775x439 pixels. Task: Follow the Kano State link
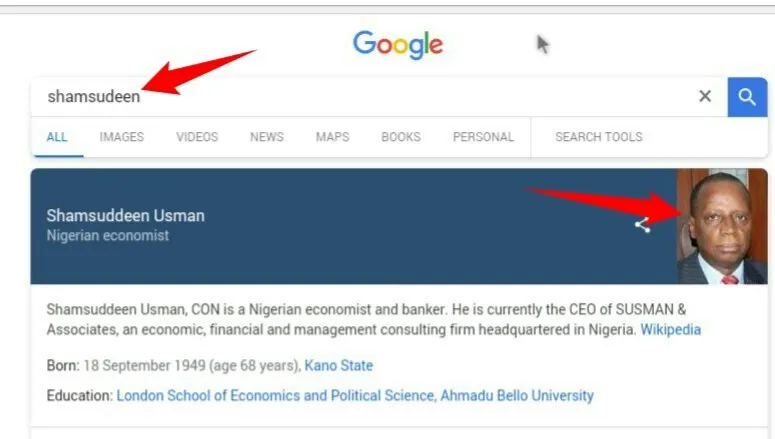pos(339,366)
